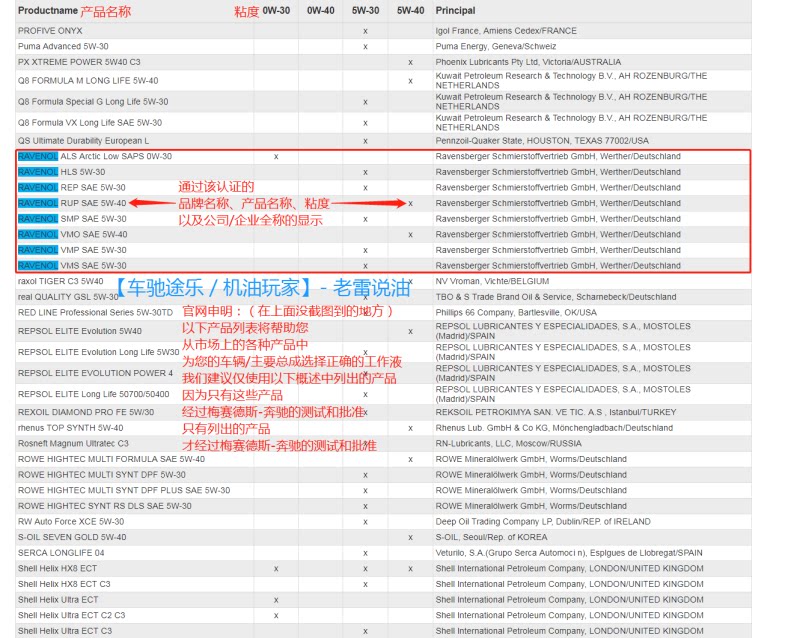The image size is (800, 638).
Task: Click the RAVENOL RUP SAE 5W-40 product
Action: pos(72,203)
